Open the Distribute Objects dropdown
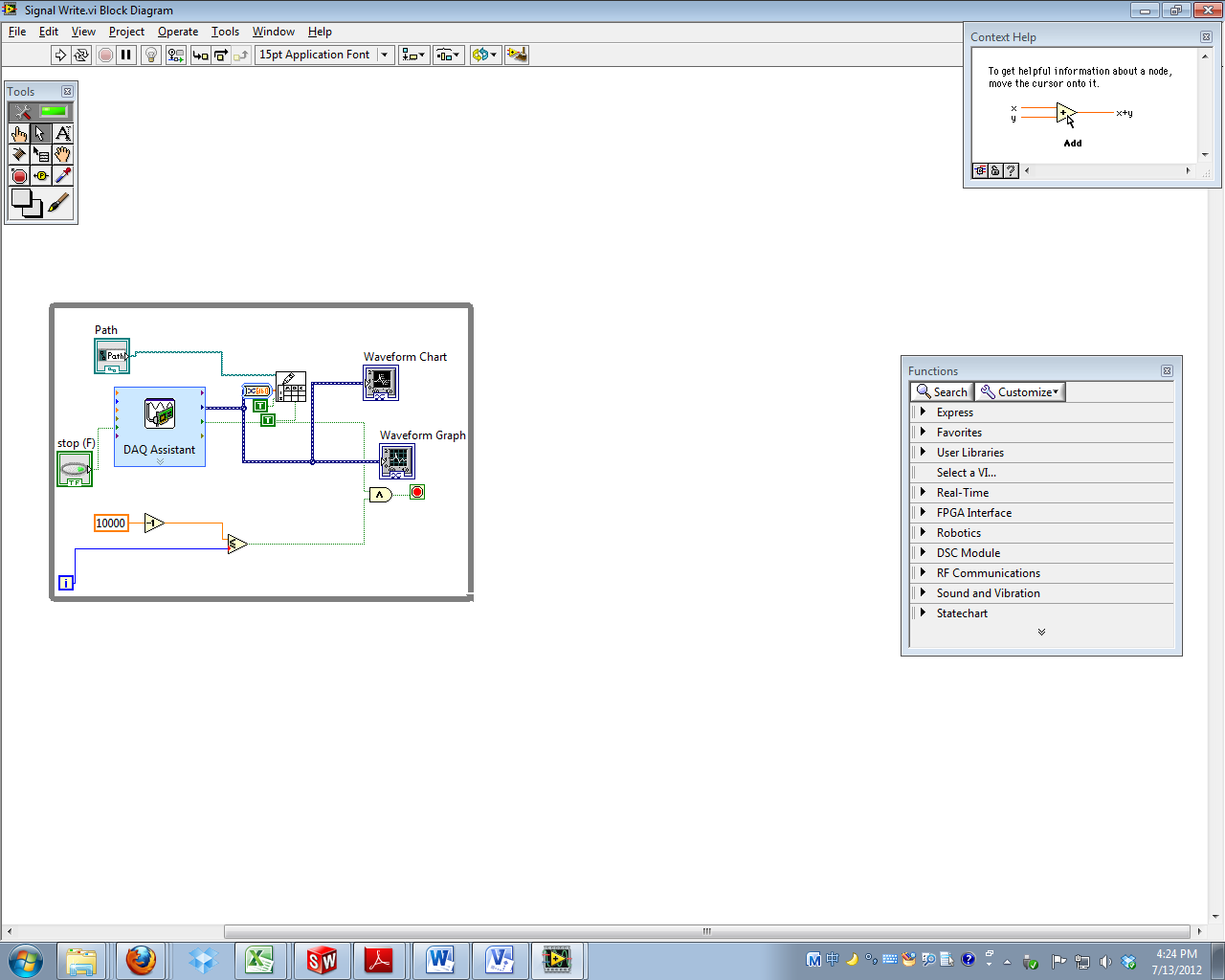Screen dimensions: 1225x980 (448, 55)
